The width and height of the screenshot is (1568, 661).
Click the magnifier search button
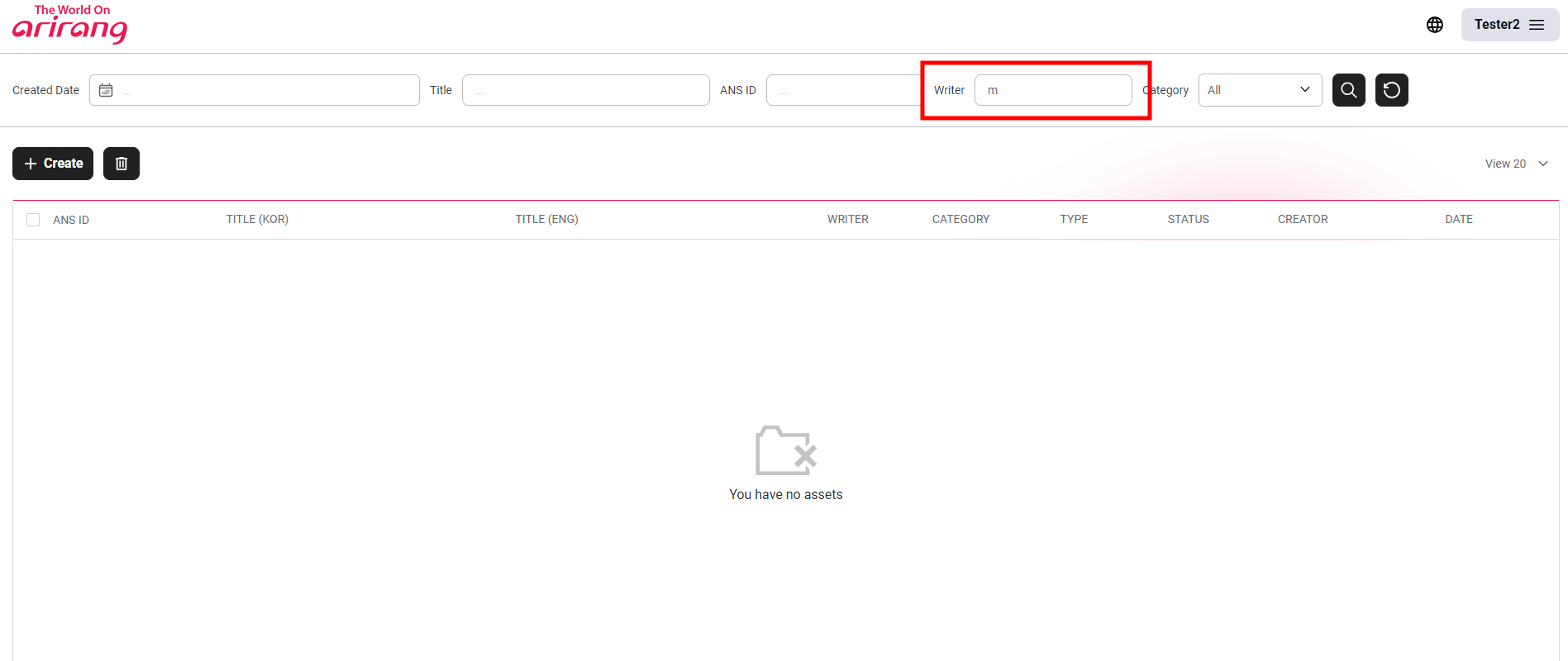click(1348, 90)
